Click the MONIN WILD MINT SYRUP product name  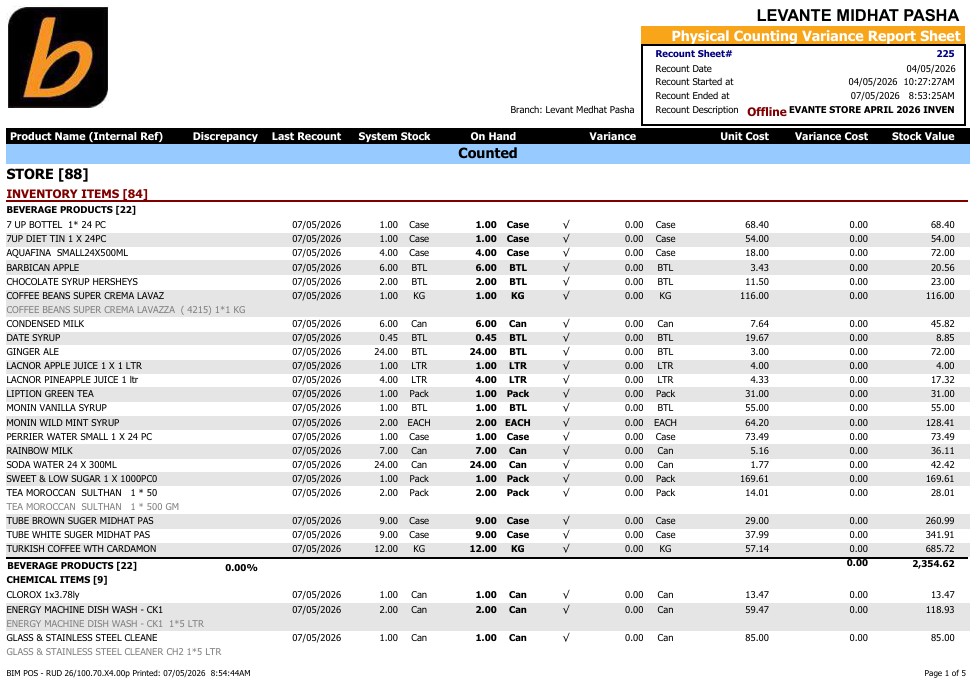point(63,422)
